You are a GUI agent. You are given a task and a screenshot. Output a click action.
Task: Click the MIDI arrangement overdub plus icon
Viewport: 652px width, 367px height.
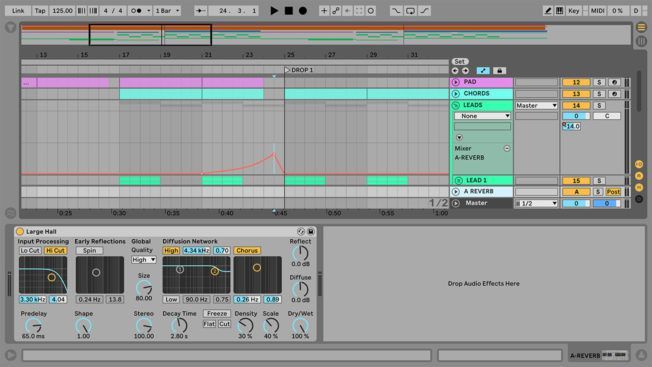click(x=324, y=11)
